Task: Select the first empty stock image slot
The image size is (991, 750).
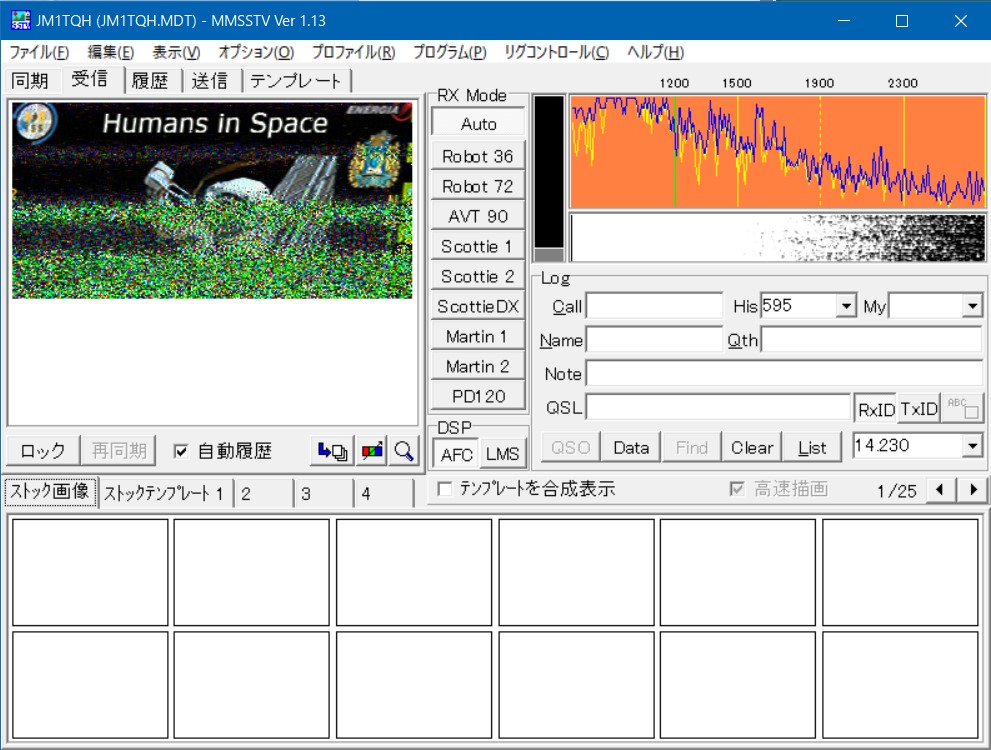Action: [90, 572]
